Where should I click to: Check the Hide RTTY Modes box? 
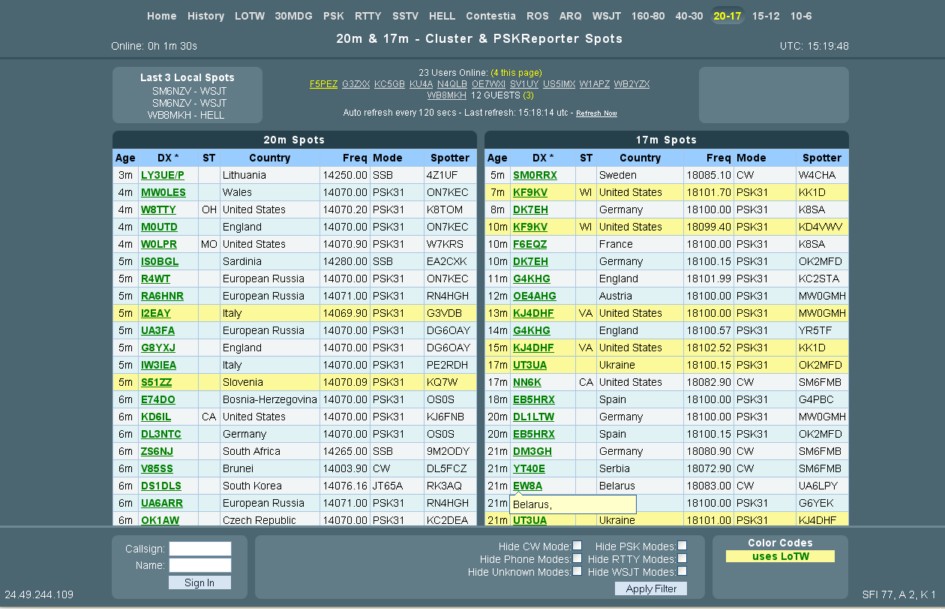coord(682,559)
